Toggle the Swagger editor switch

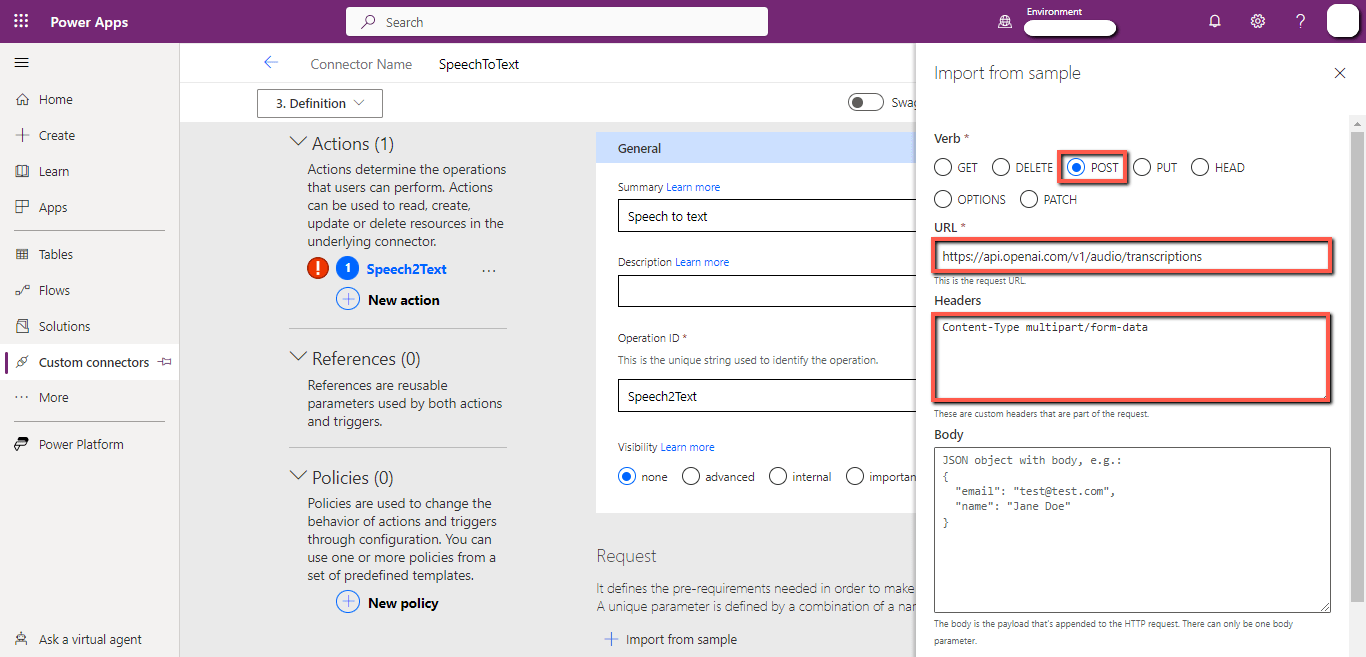coord(866,102)
